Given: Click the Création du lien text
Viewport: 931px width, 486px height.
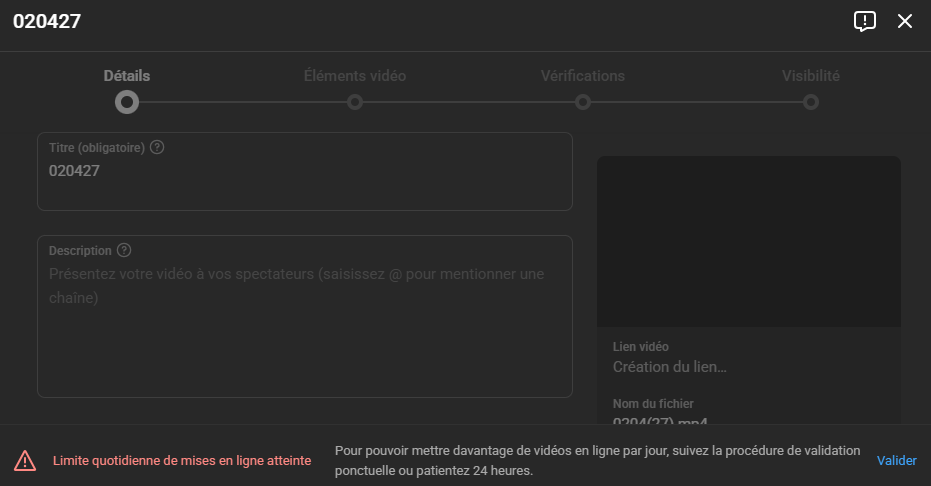Looking at the screenshot, I should click(x=669, y=367).
